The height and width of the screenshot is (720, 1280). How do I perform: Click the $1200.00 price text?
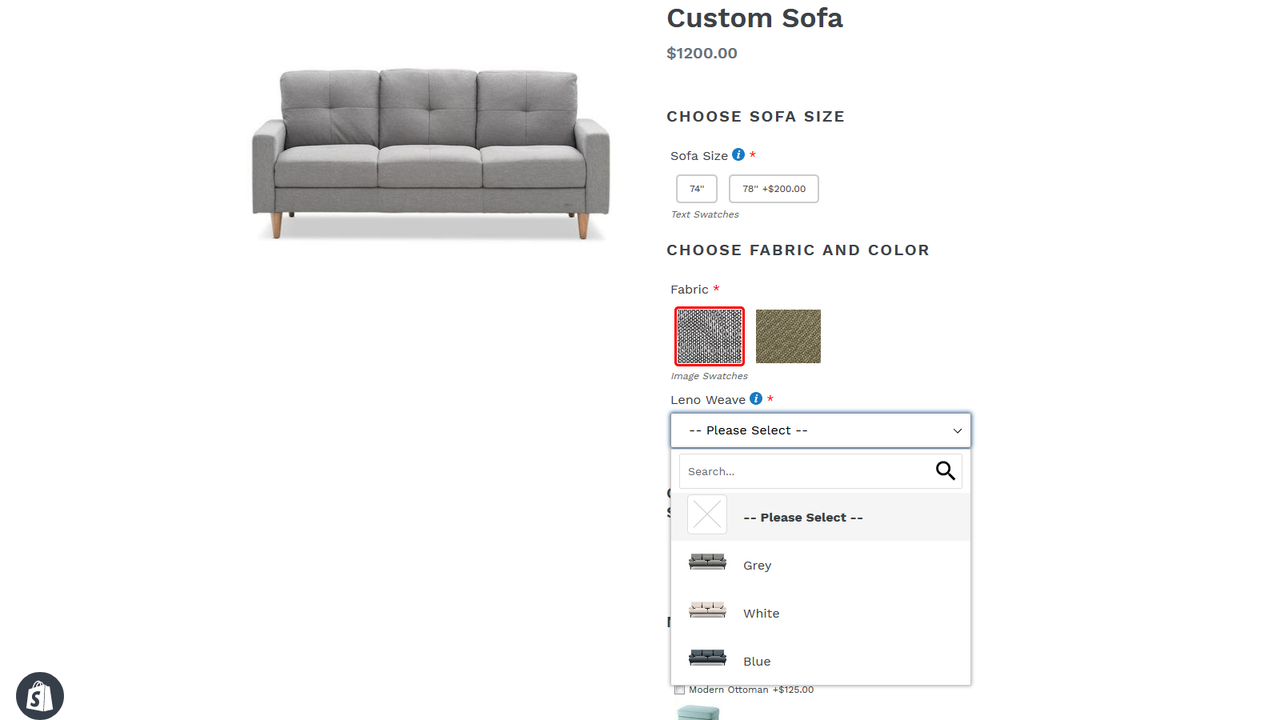702,53
